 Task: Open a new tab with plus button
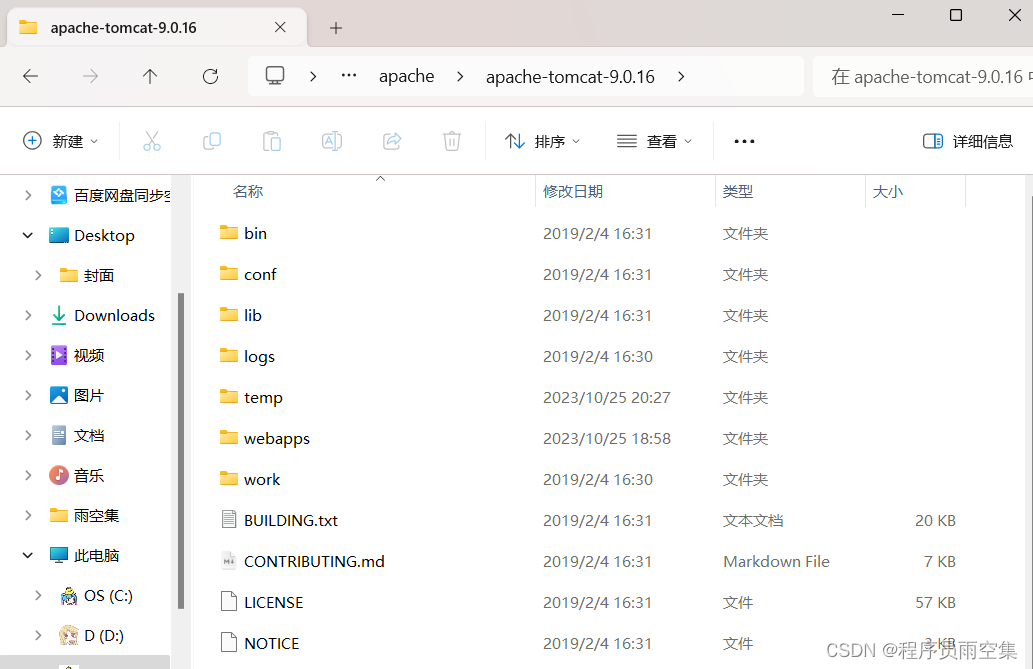coord(336,28)
